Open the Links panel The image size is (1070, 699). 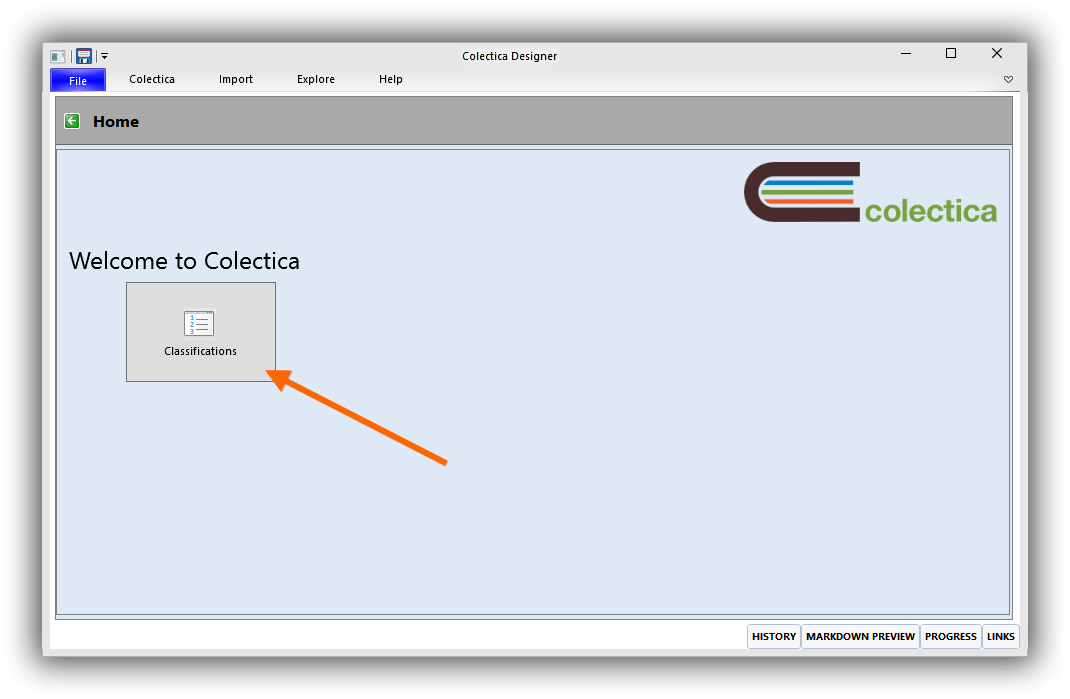pos(1000,636)
